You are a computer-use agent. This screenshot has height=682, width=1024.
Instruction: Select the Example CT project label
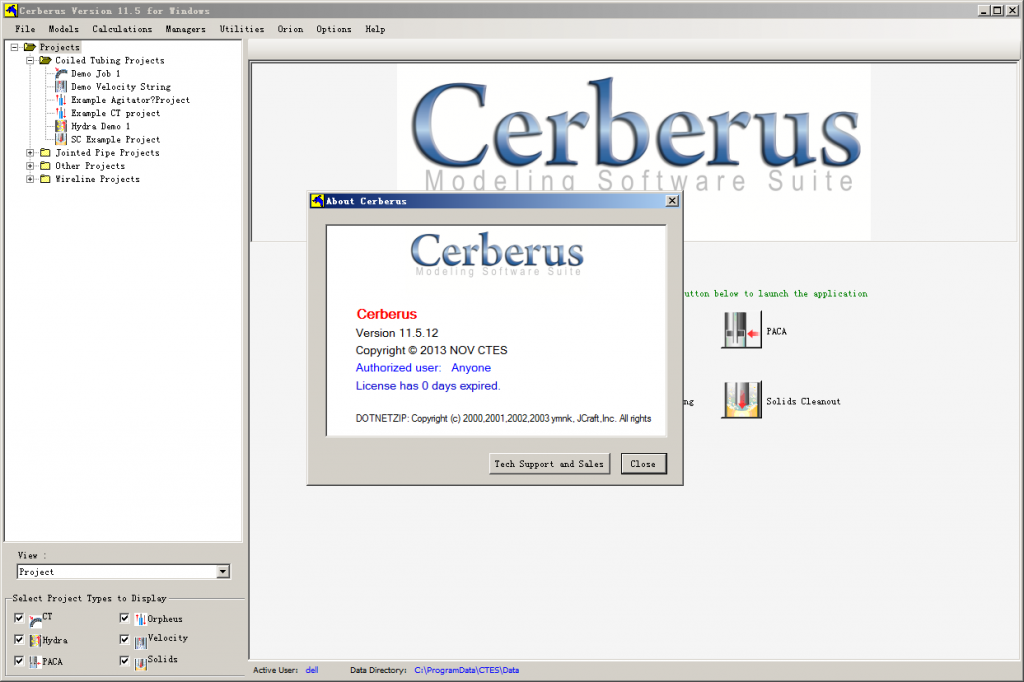click(115, 113)
